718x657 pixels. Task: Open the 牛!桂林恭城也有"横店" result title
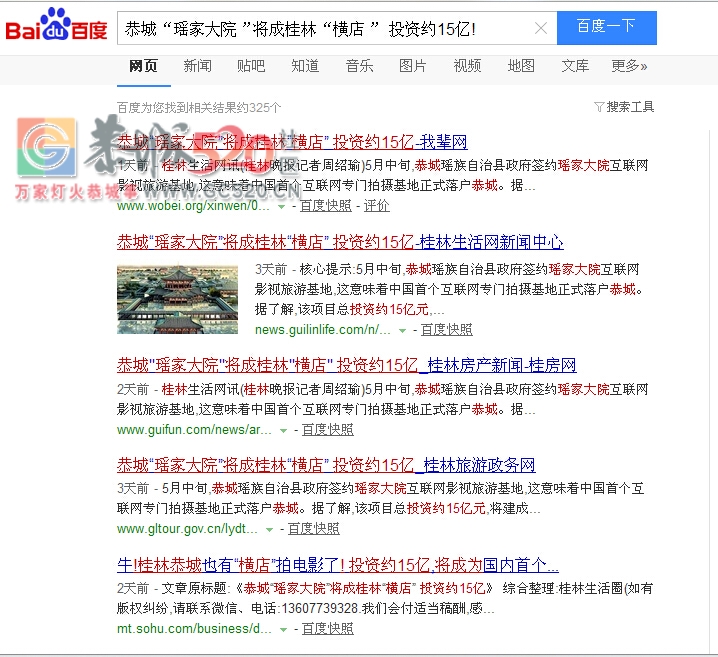pos(338,565)
